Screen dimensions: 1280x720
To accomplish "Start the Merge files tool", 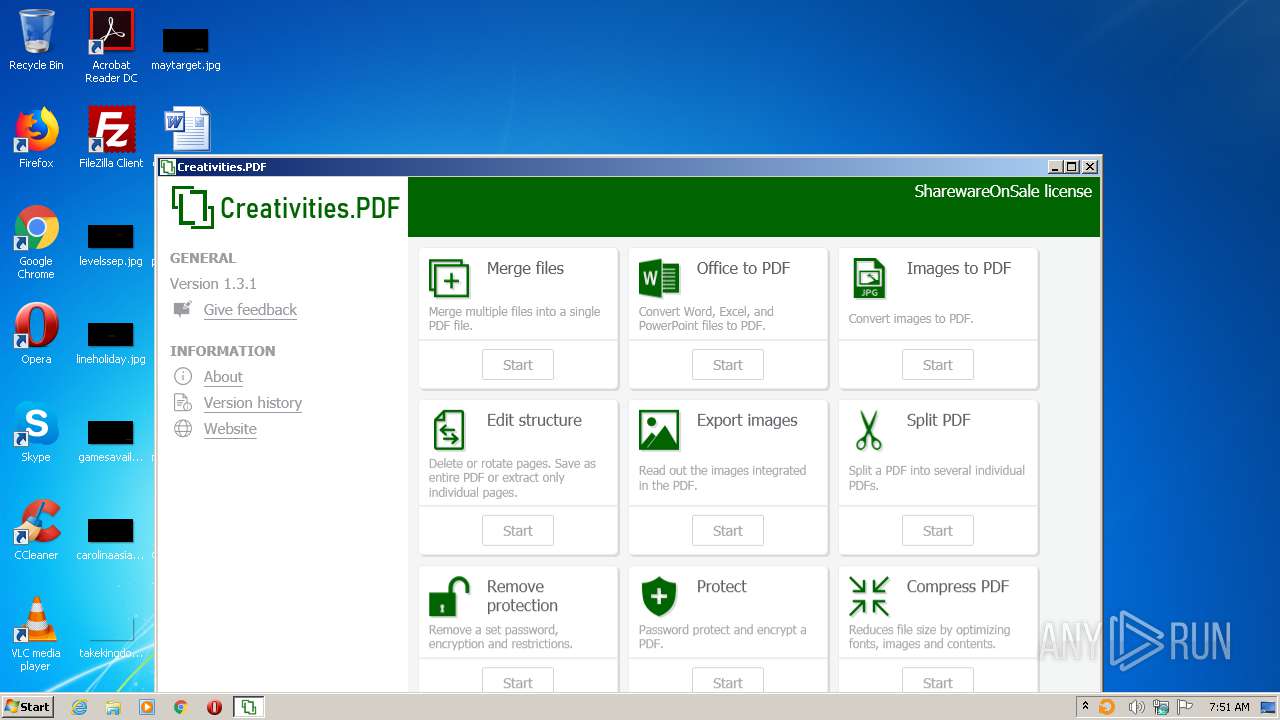I will coord(518,365).
